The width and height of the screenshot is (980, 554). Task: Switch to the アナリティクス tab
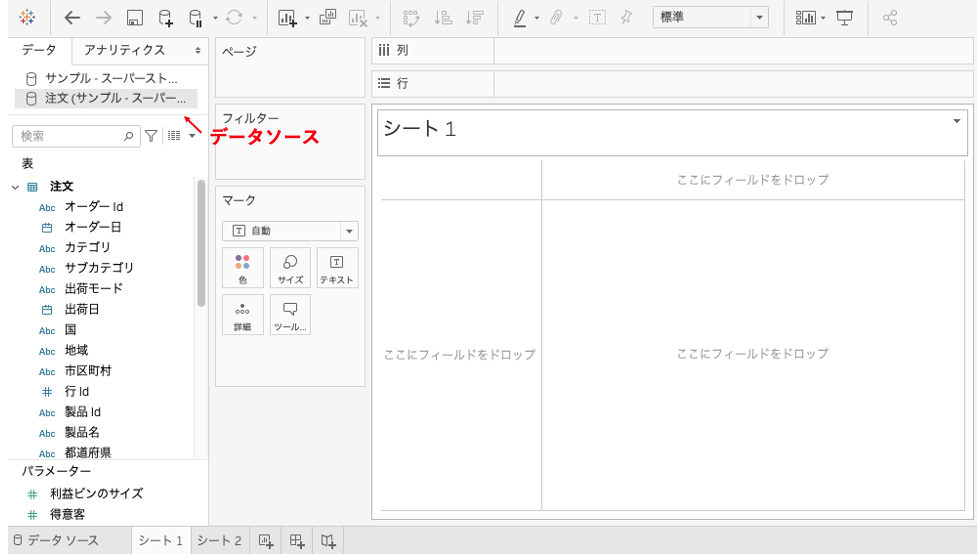tap(124, 50)
